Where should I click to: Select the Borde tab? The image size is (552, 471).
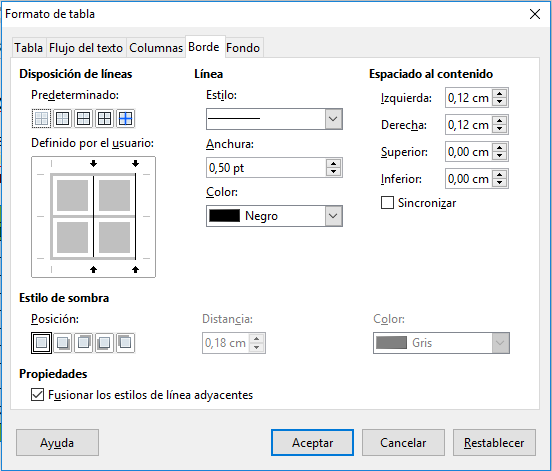[x=204, y=47]
